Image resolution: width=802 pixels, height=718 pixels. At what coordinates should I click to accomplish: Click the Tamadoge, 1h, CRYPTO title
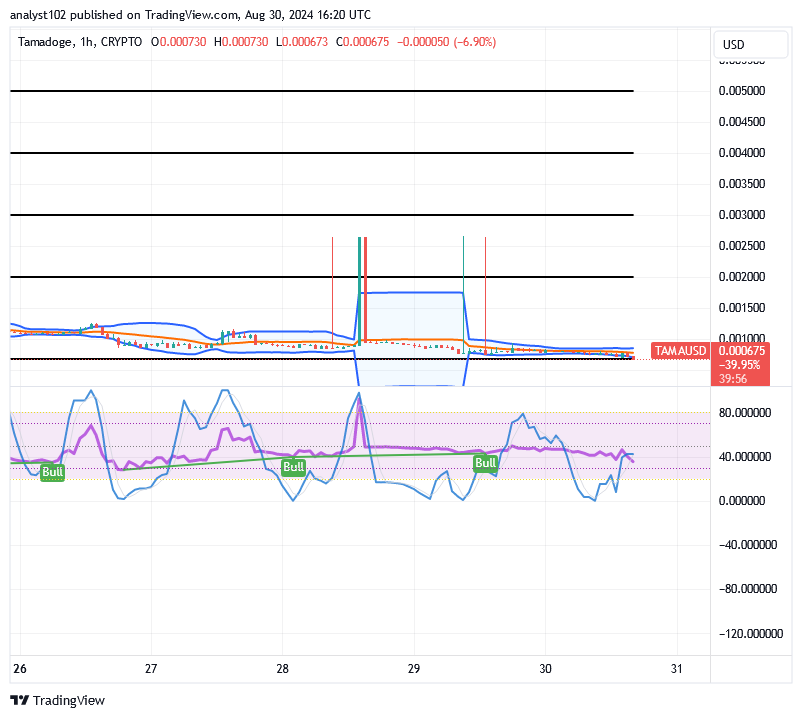pyautogui.click(x=80, y=42)
